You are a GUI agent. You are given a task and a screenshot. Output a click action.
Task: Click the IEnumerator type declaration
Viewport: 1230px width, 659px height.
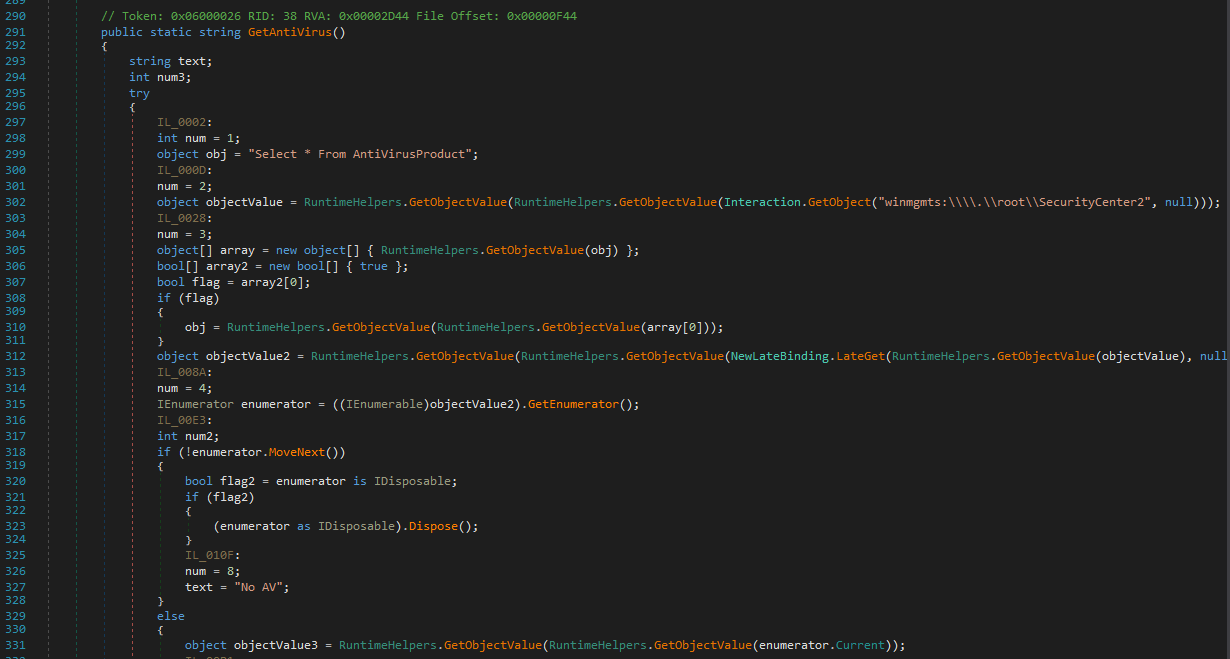195,404
